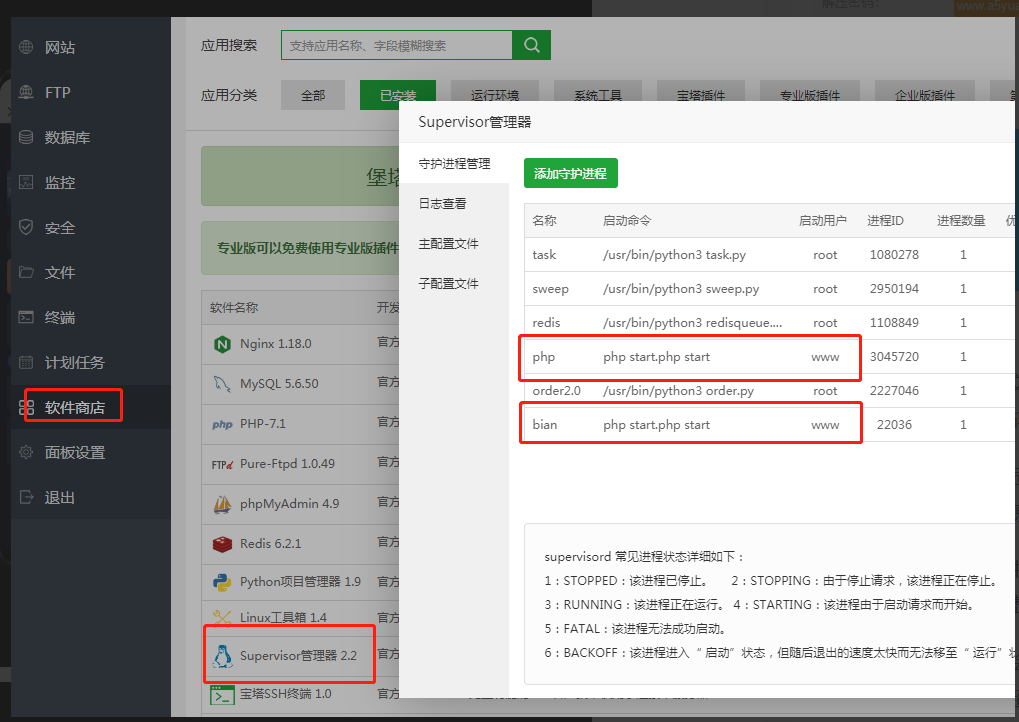Image resolution: width=1019 pixels, height=722 pixels.
Task: Click the 应用搜索 input field
Action: coord(396,45)
